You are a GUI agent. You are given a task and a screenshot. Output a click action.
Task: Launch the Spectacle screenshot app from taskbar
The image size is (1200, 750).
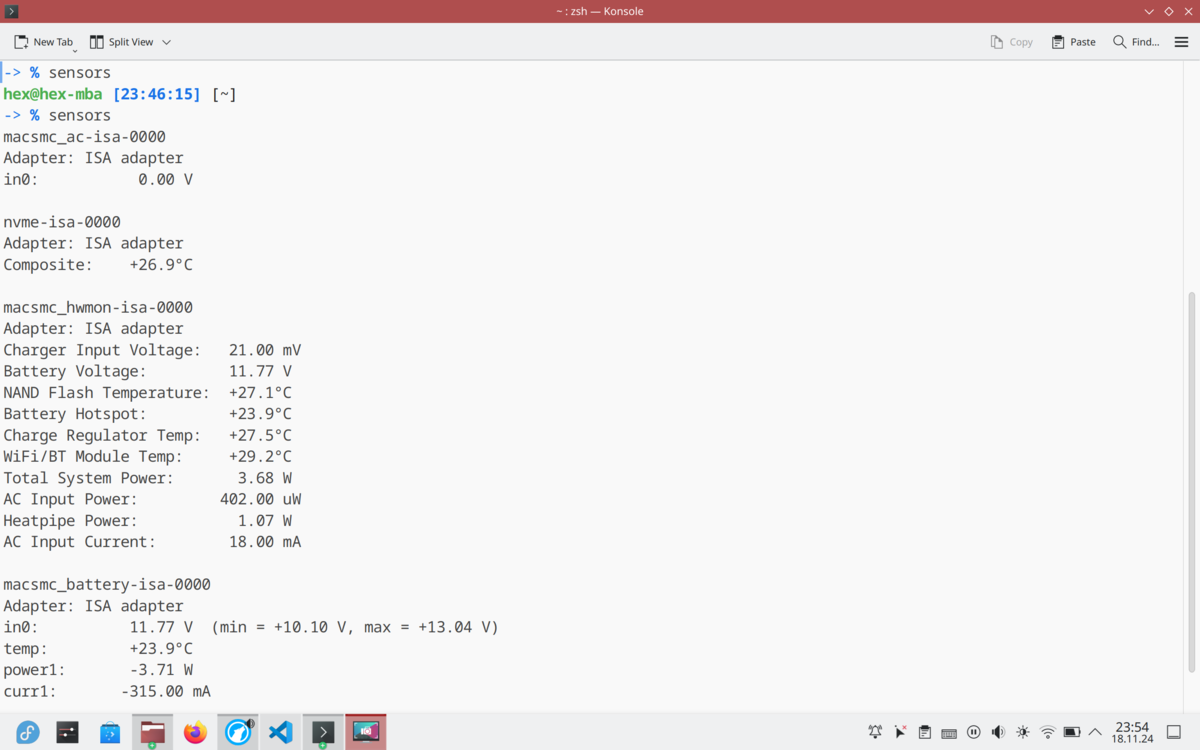(x=366, y=732)
